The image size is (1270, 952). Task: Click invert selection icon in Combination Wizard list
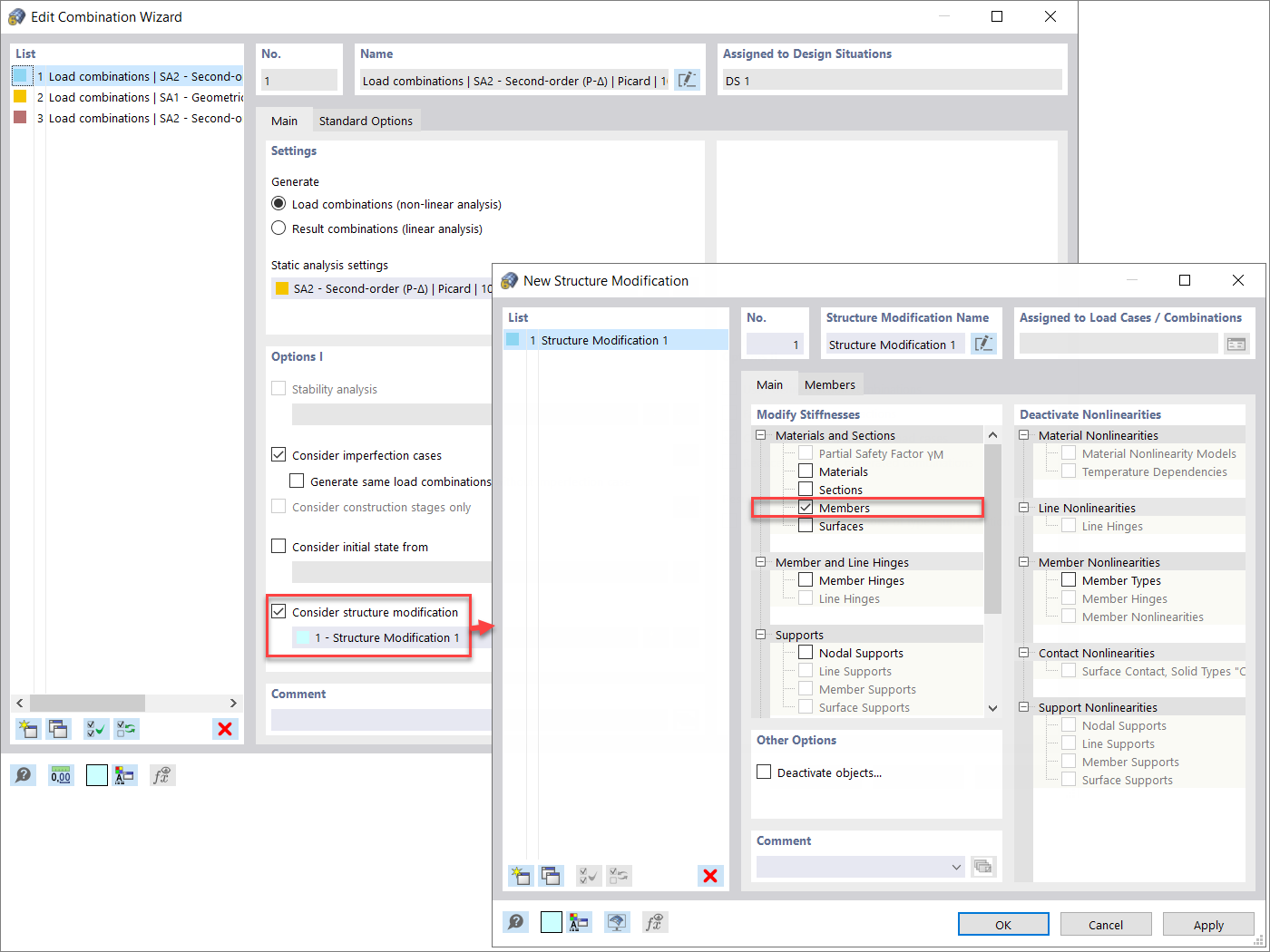tap(127, 728)
